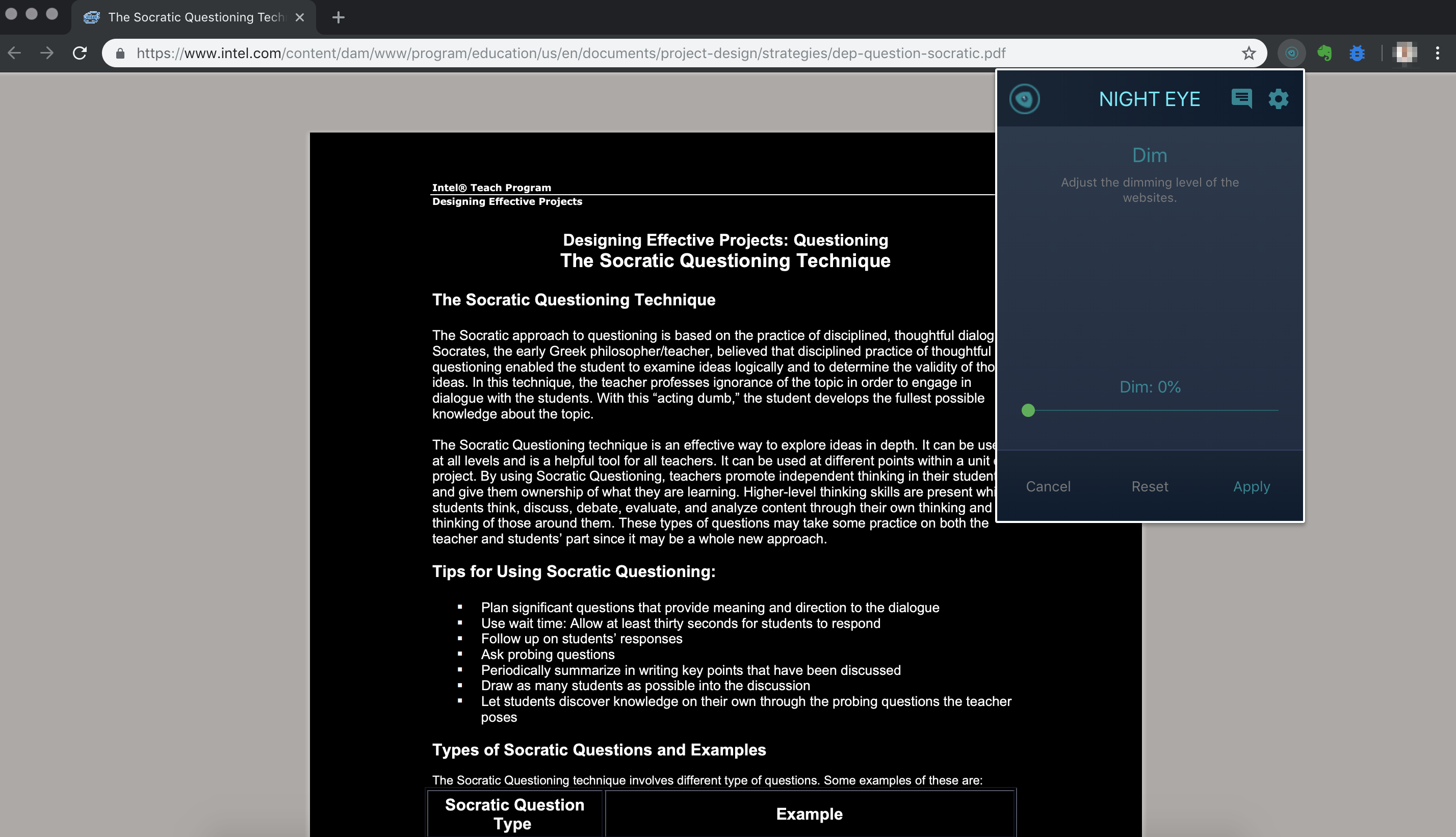
Task: Open new tab via the plus button
Action: [x=338, y=17]
